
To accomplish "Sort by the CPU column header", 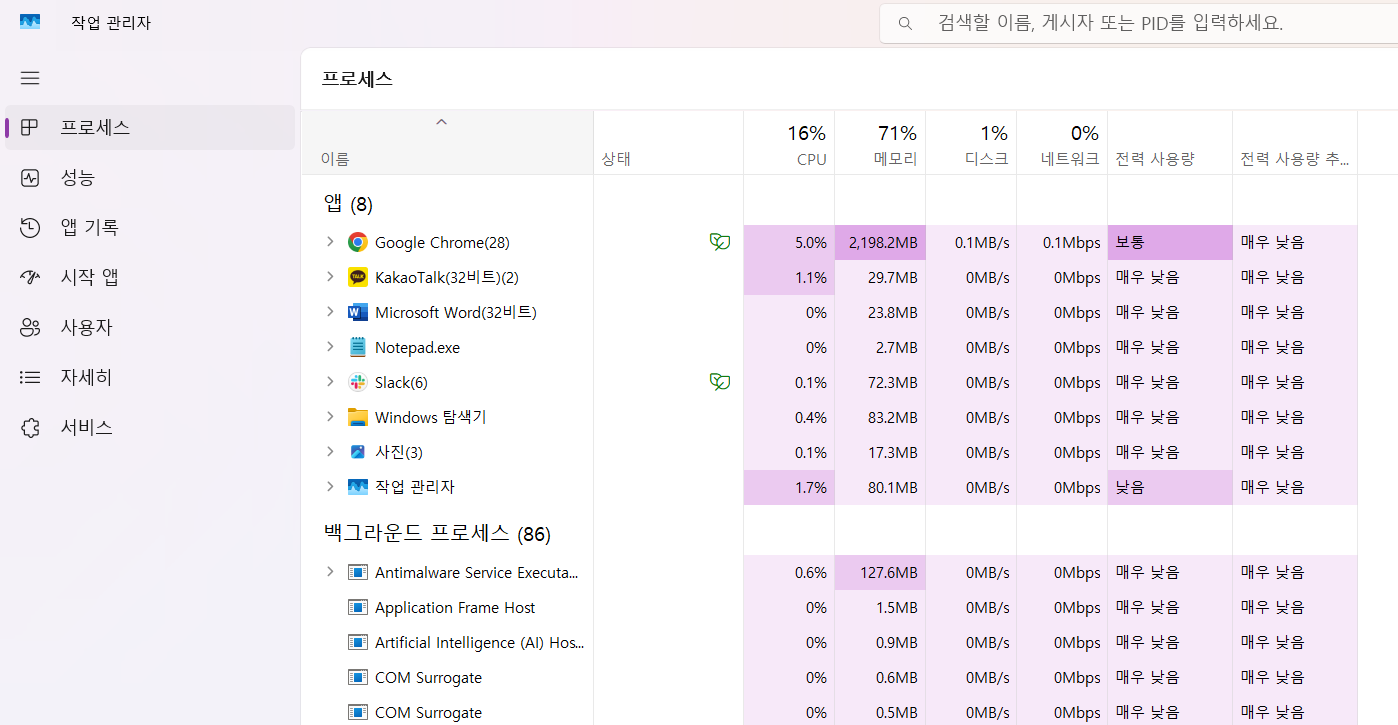I will pos(789,143).
